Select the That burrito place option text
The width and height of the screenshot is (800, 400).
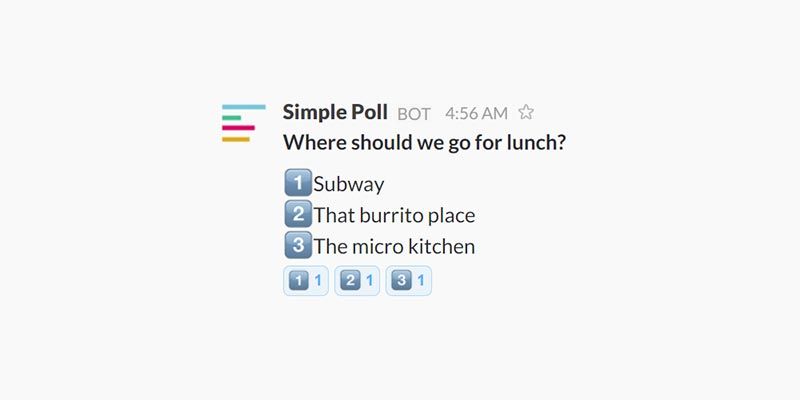394,215
